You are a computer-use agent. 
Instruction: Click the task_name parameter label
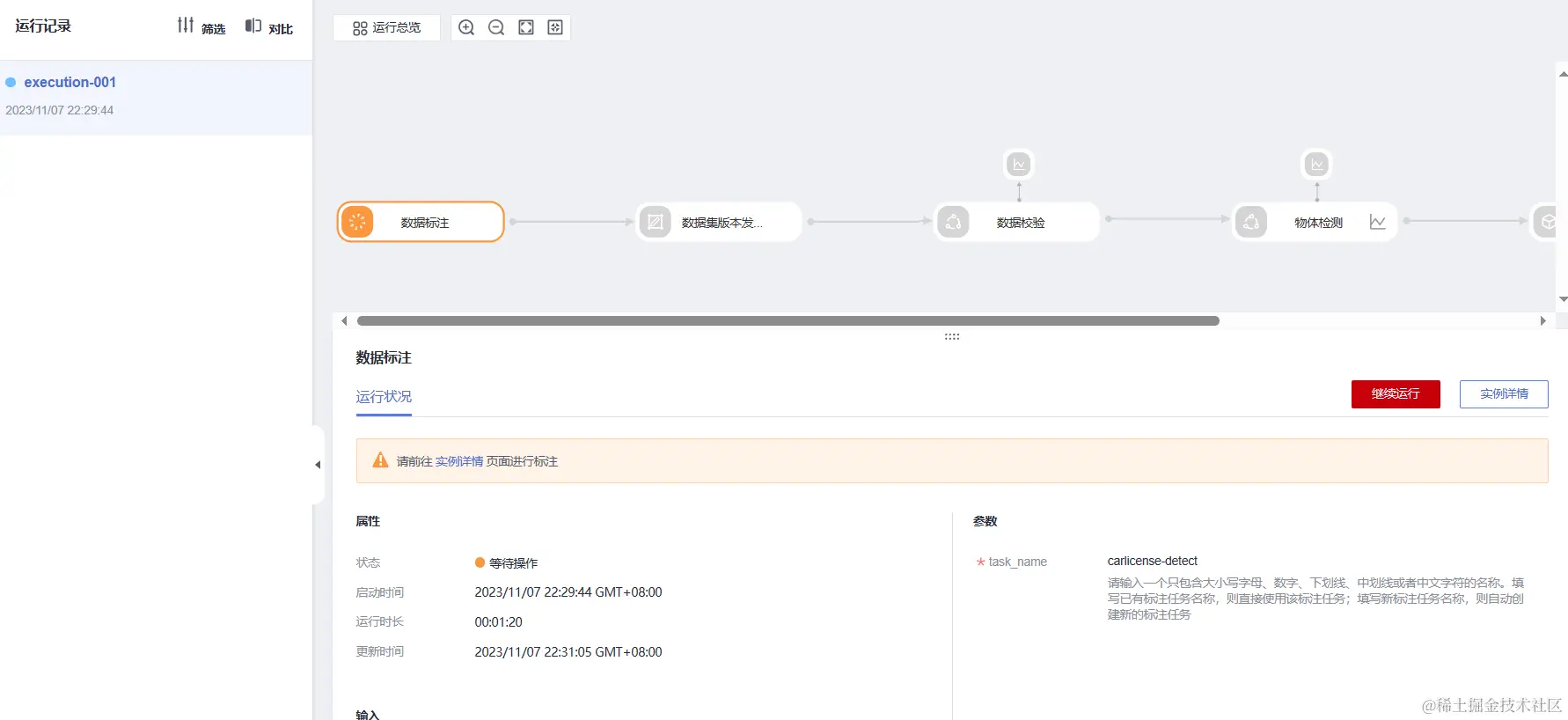[x=1017, y=562]
